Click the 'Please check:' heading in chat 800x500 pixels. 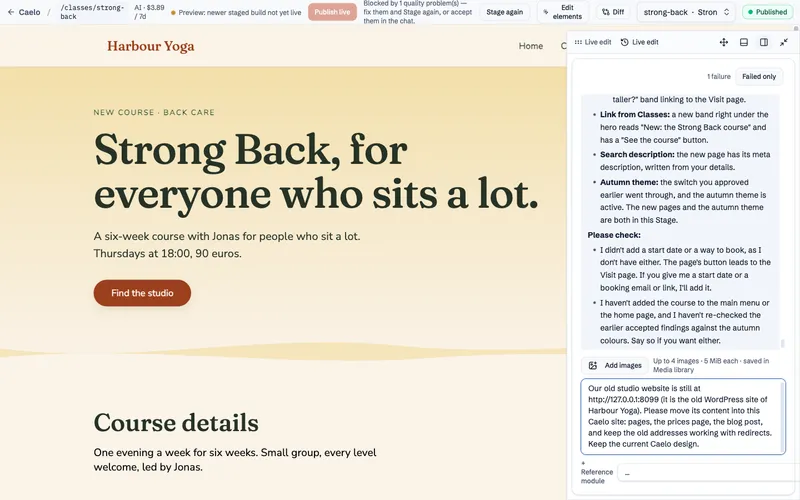(614, 235)
